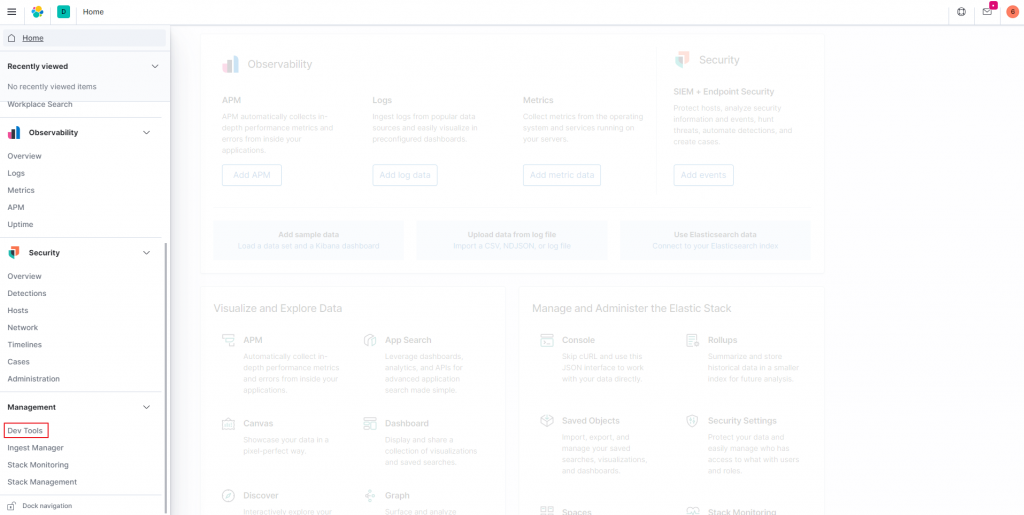Click the Dashboard icon
The image size is (1024, 515).
(370, 423)
